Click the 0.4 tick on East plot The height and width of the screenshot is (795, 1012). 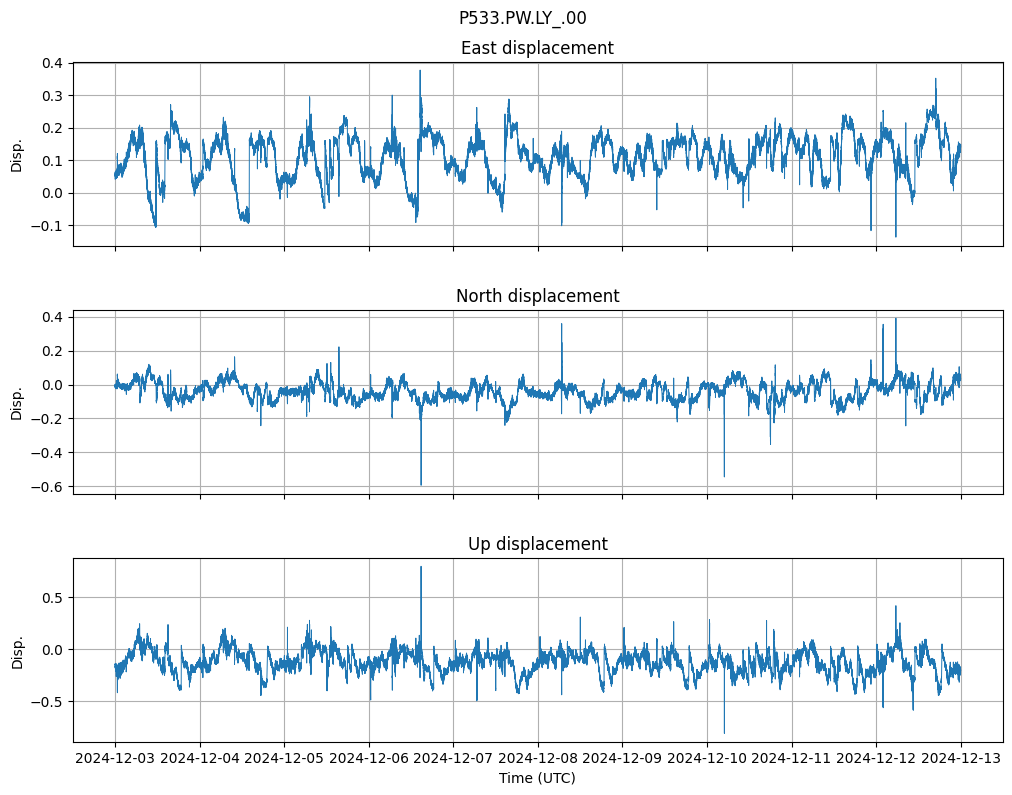pyautogui.click(x=51, y=63)
